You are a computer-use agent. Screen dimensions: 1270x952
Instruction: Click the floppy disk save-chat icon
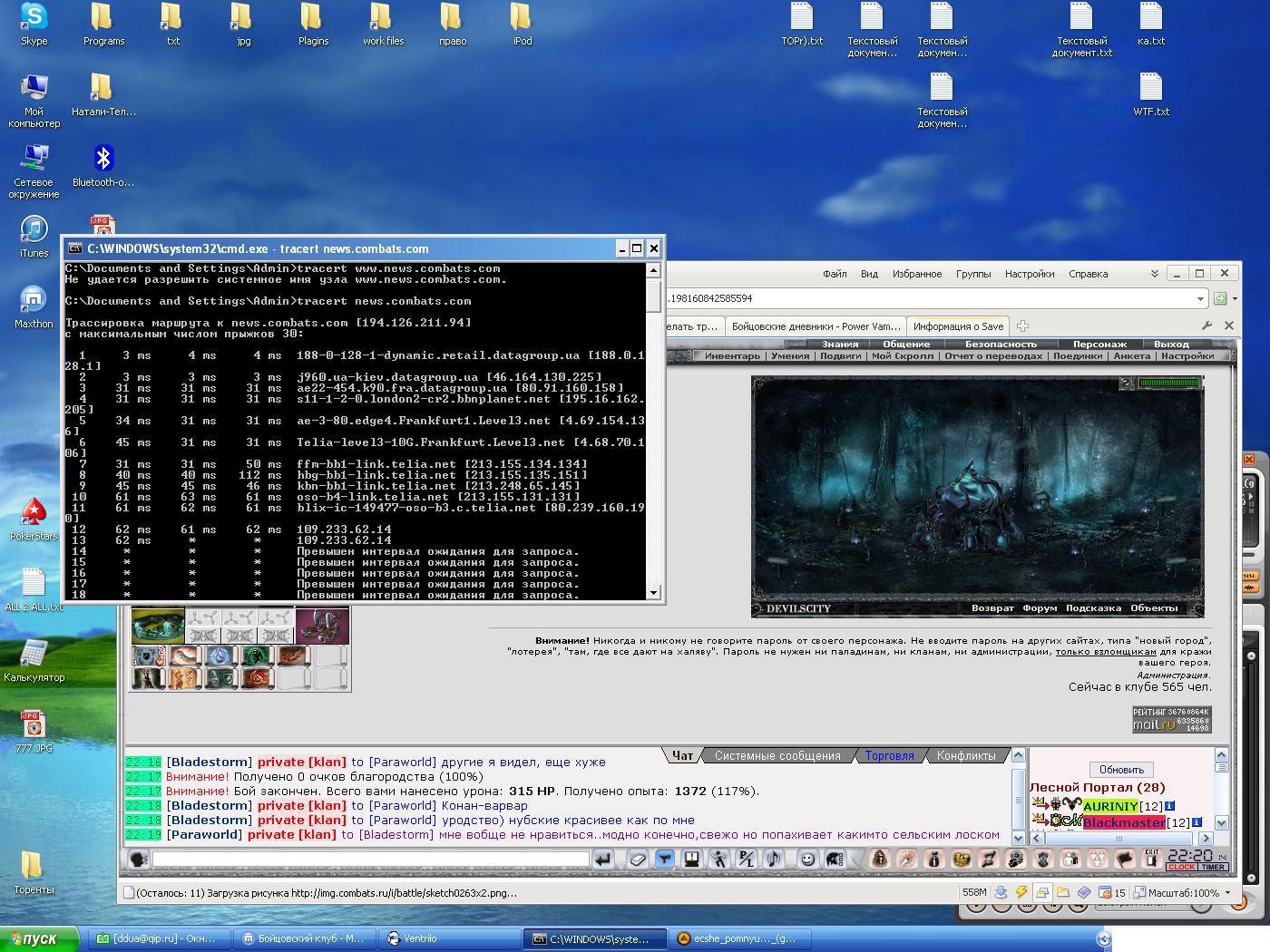pos(690,860)
